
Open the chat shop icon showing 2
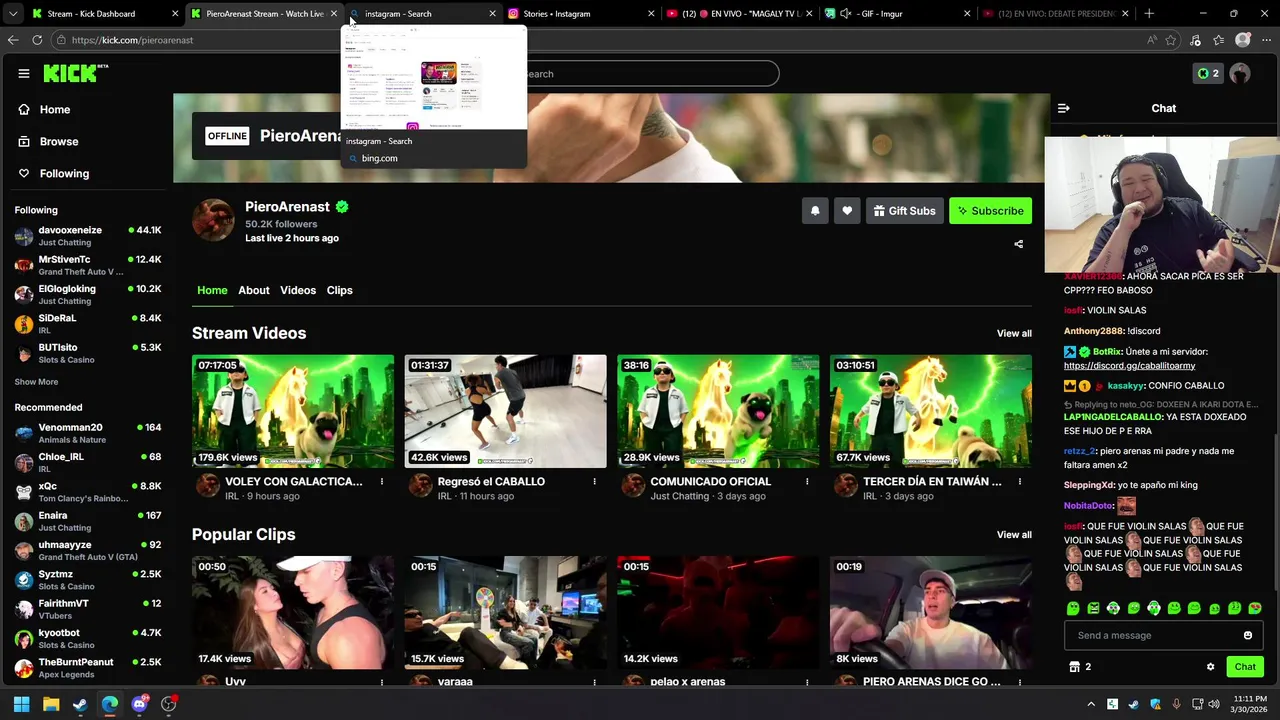[x=1080, y=667]
